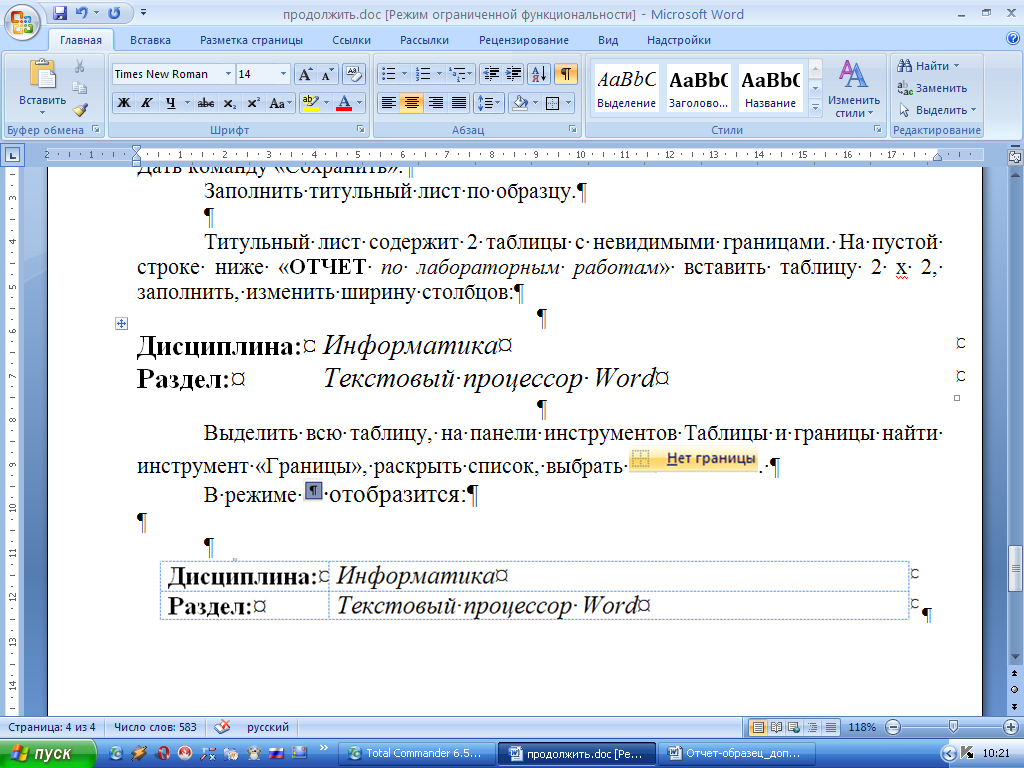Screen dimensions: 1024x768
Task: Click zoom out minus button
Action: (x=893, y=727)
